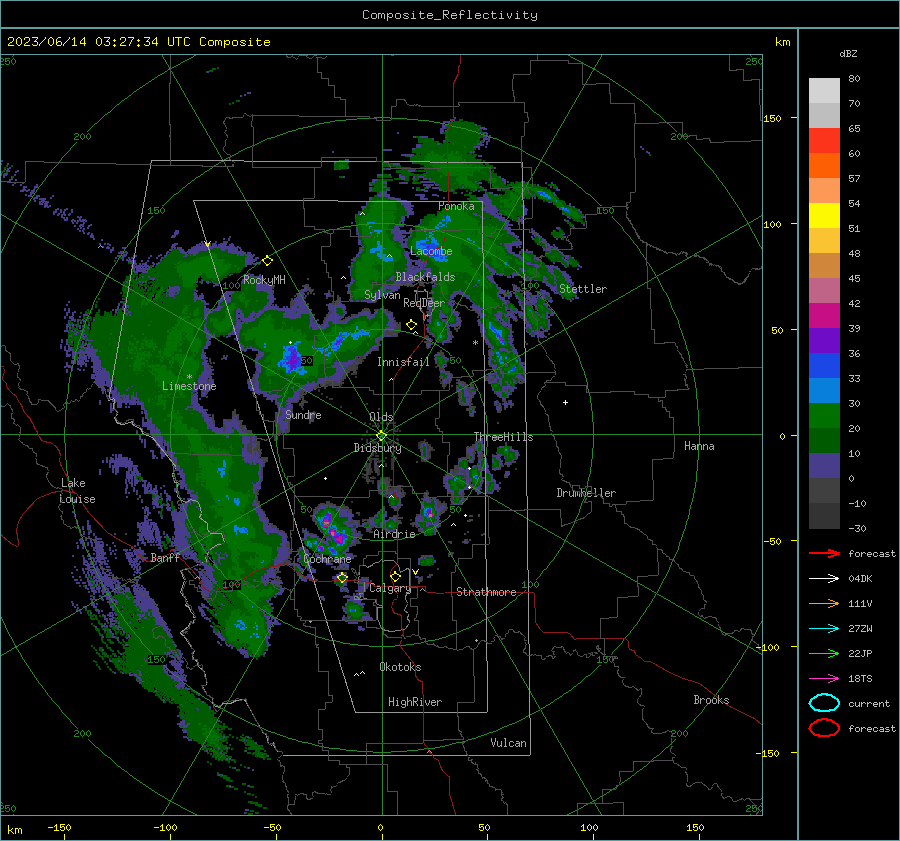
Task: Click the HighRiver city label
Action: point(415,702)
